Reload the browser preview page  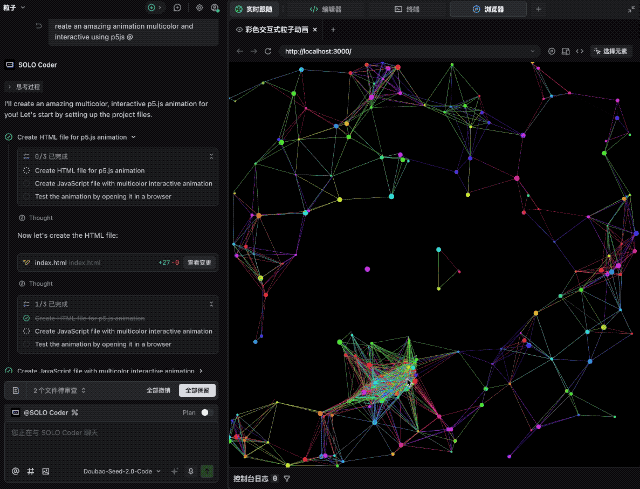tap(268, 51)
